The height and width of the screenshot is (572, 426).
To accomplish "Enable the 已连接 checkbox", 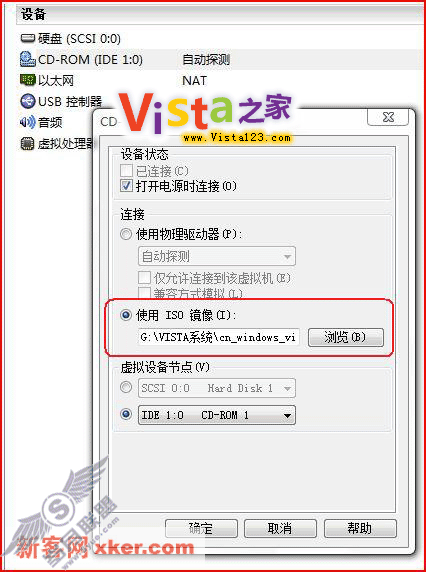I will point(126,171).
